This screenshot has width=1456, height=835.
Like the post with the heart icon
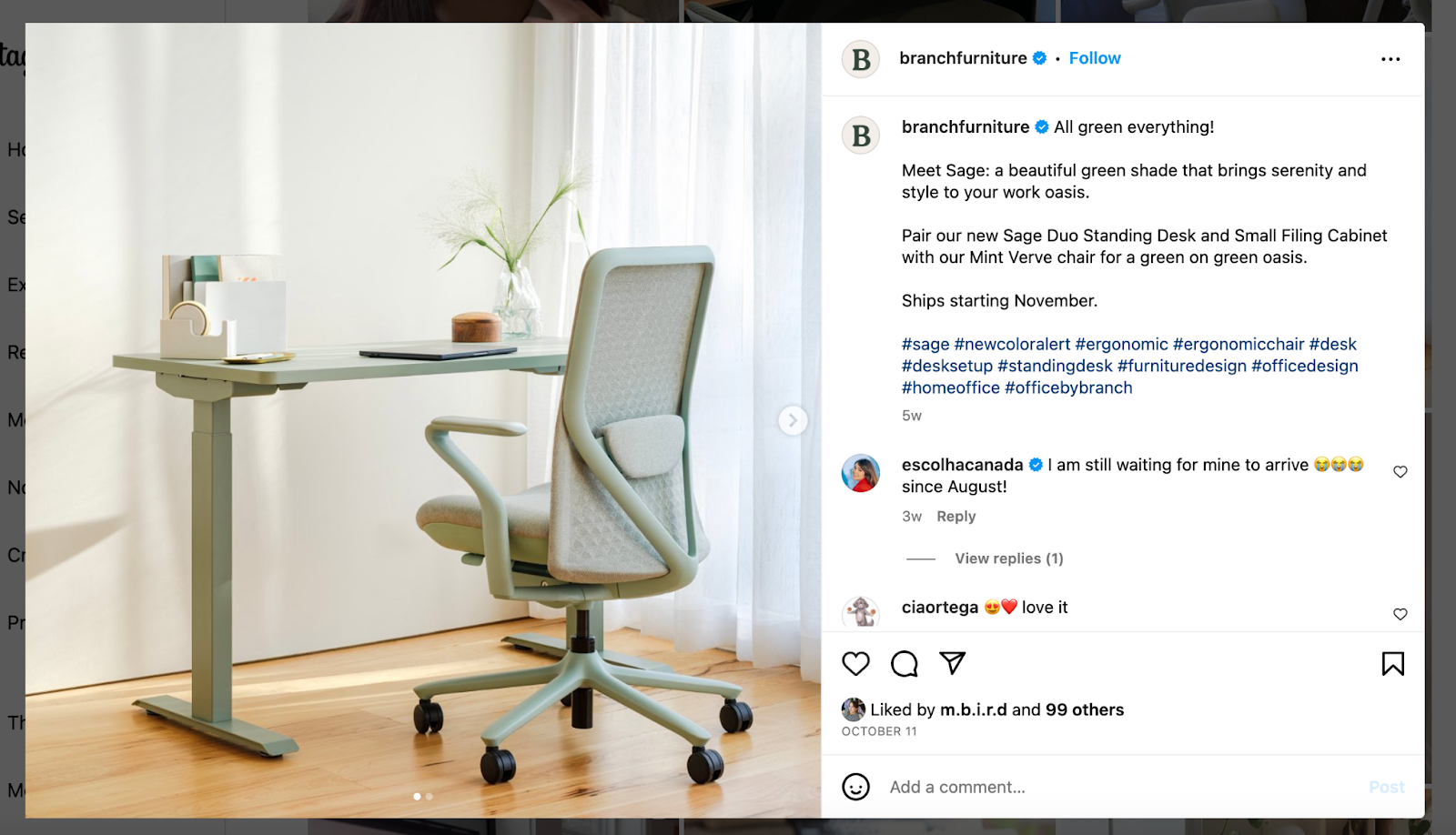tap(855, 664)
